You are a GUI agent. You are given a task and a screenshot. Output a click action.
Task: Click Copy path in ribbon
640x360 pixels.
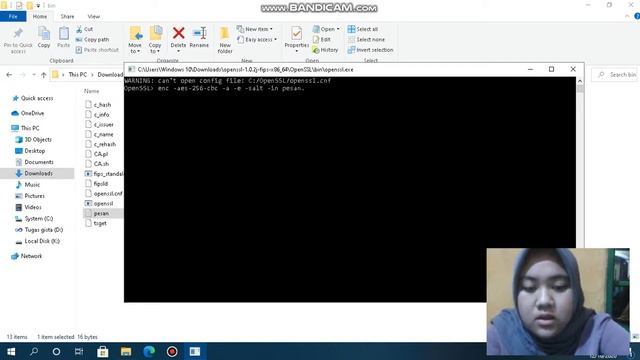click(x=92, y=40)
